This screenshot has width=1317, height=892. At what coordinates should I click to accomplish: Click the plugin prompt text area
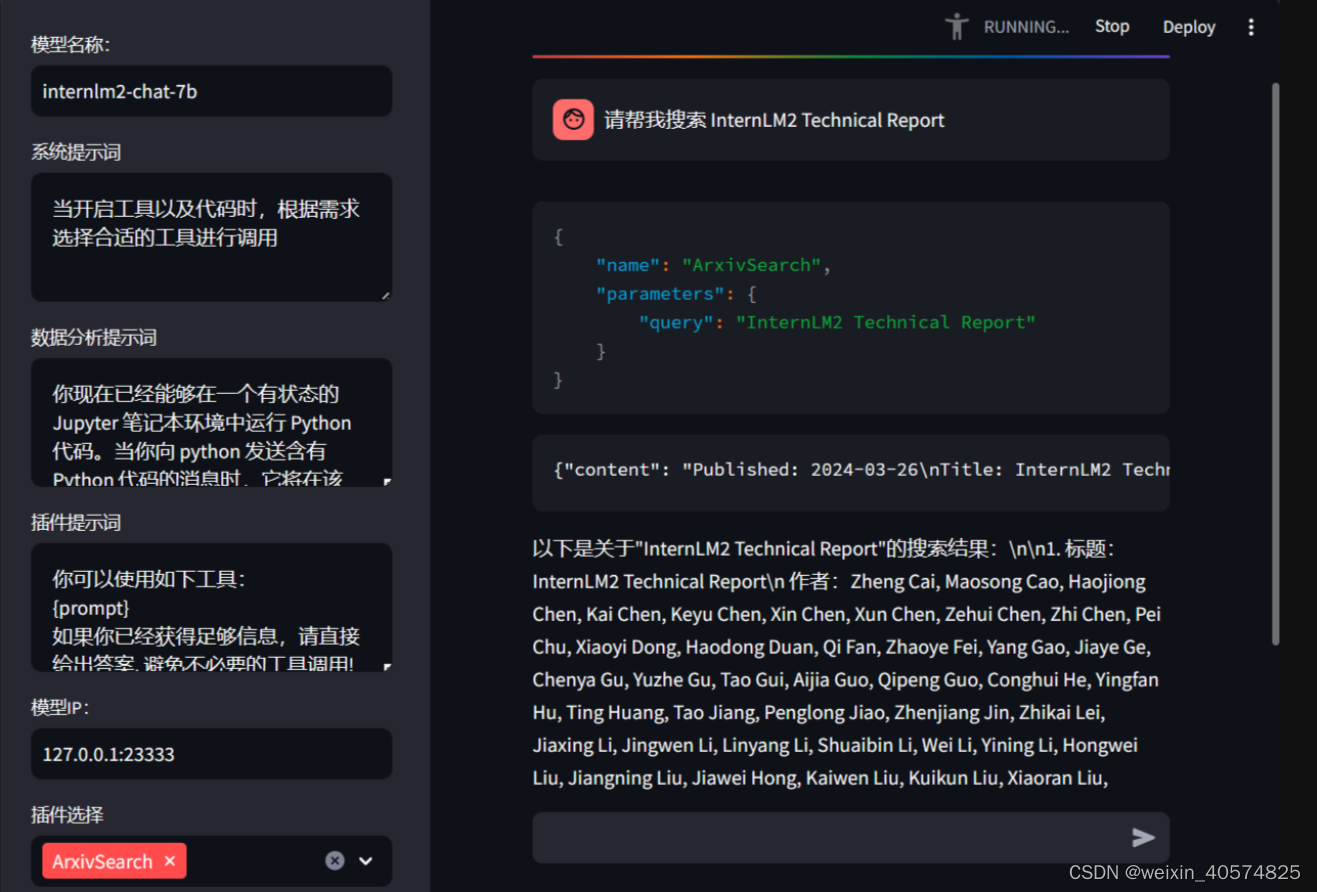coord(211,607)
